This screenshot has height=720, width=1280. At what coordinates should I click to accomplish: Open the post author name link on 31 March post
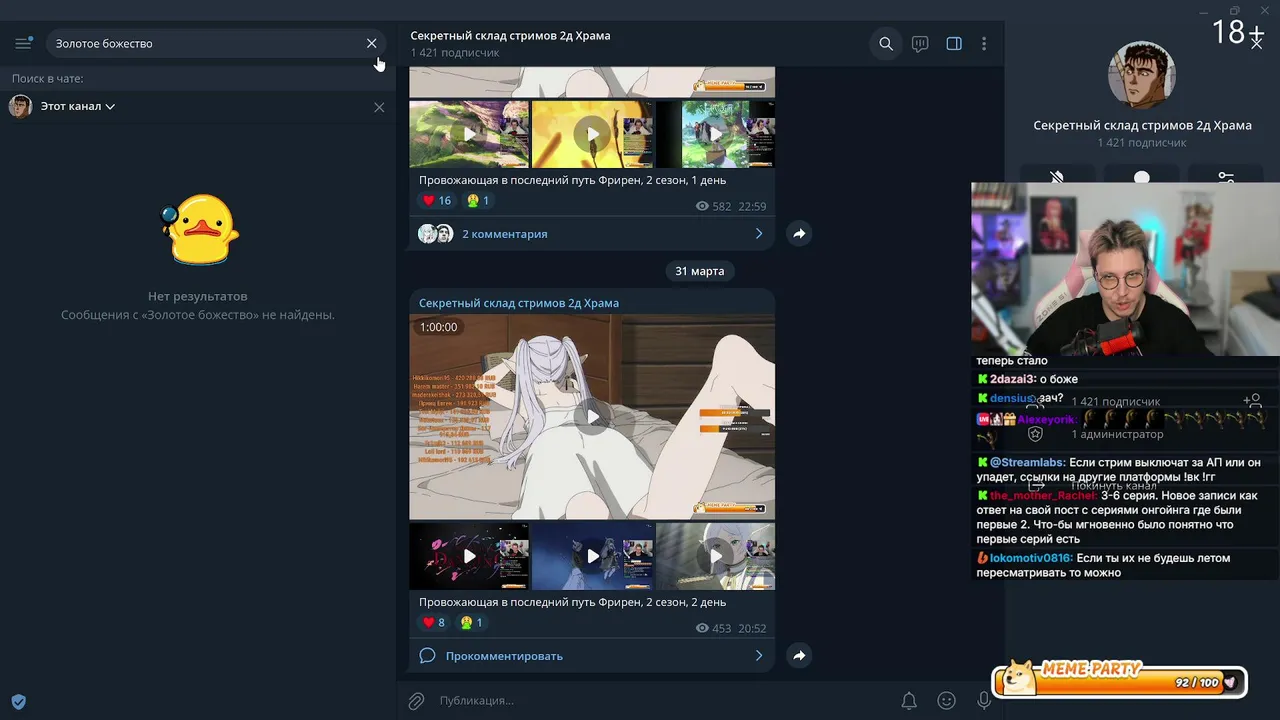(519, 303)
